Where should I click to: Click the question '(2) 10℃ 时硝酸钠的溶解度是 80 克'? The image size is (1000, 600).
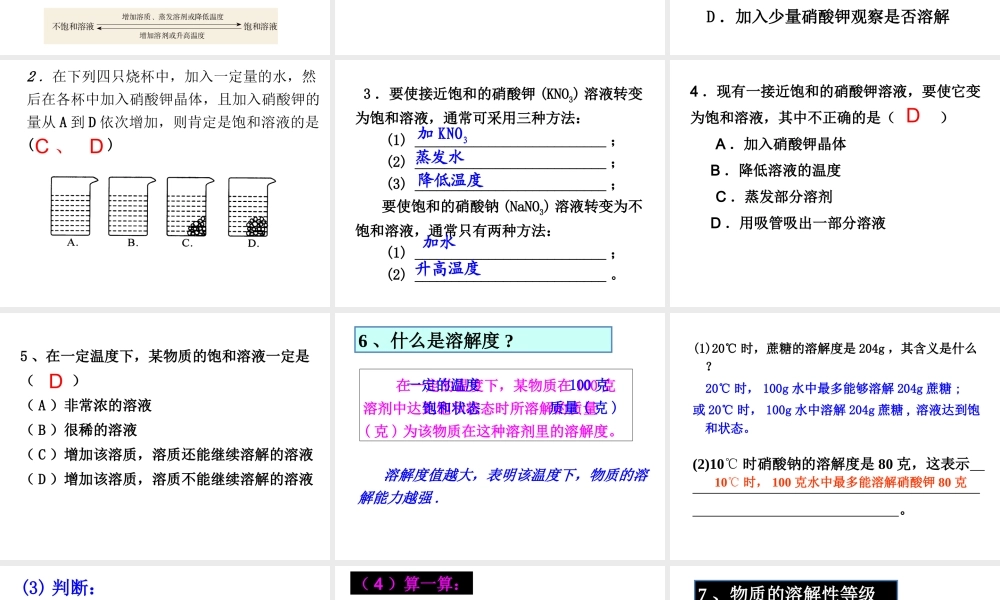838,464
